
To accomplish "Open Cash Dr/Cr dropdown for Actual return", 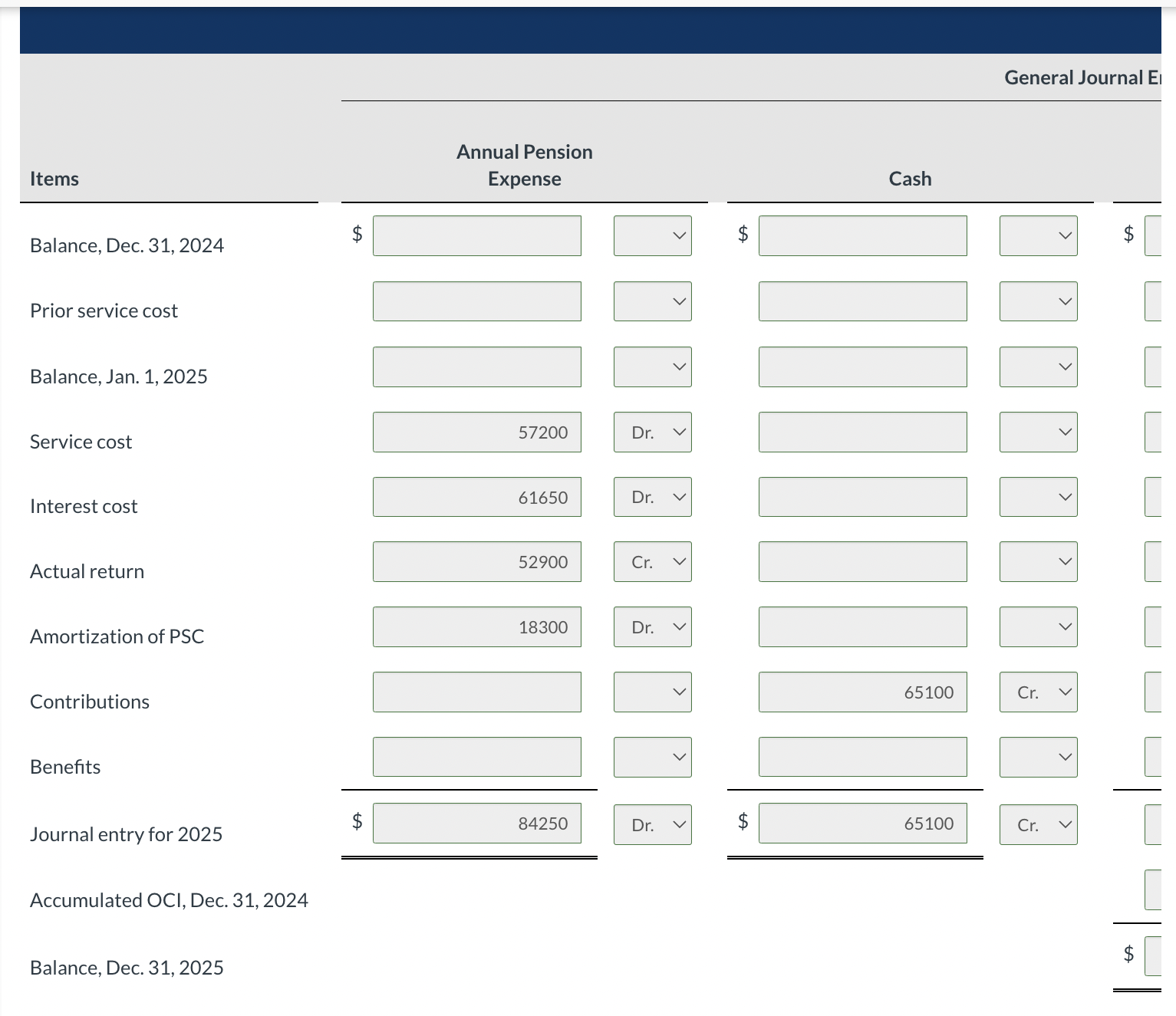I will click(1039, 562).
